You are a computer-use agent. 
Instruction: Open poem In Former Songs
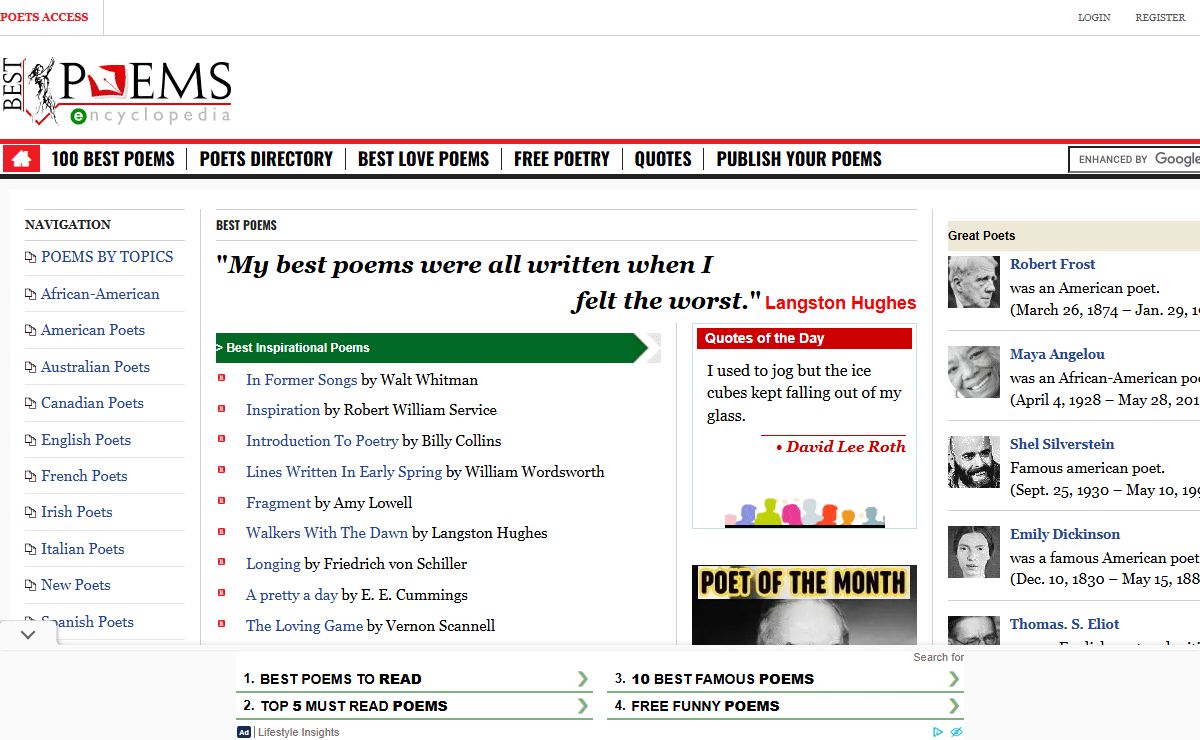click(301, 380)
